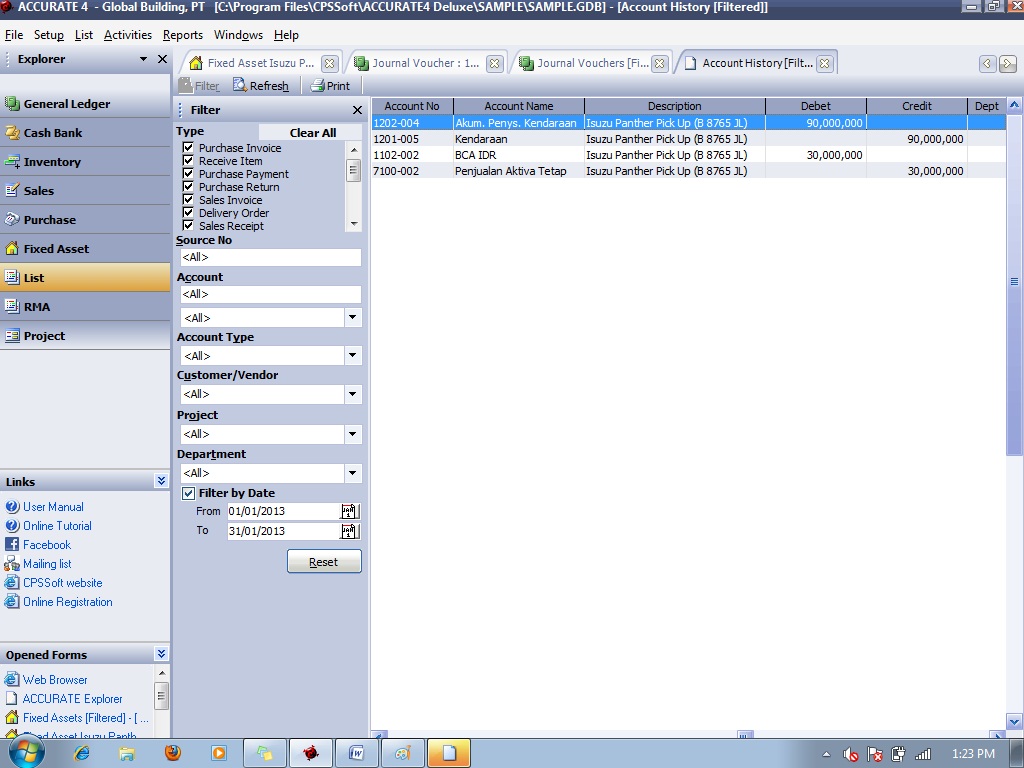This screenshot has height=768, width=1024.
Task: Click the table vertical scrollbar thumb
Action: coord(1014,283)
